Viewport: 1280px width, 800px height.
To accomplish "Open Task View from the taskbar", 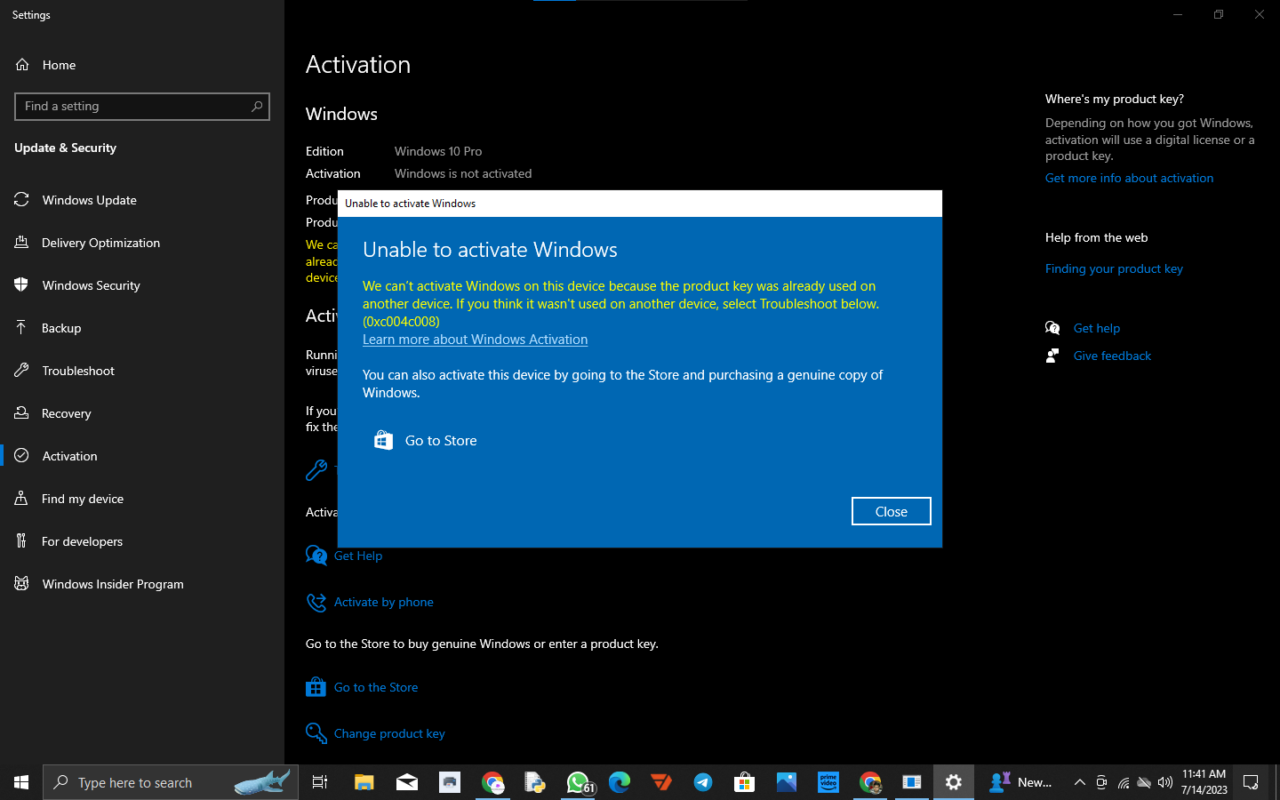I will tap(320, 782).
